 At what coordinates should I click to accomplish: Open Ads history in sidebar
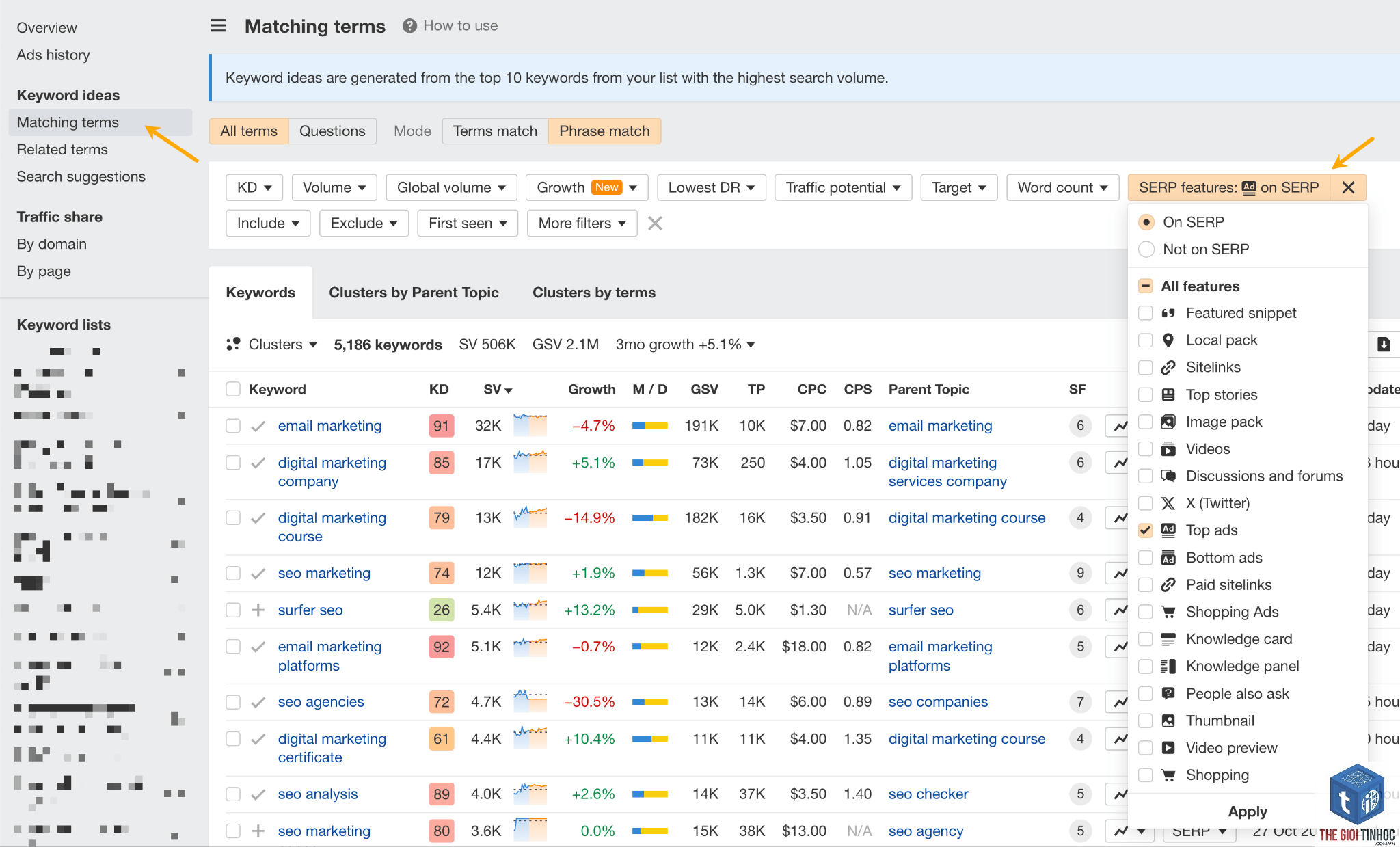tap(53, 55)
